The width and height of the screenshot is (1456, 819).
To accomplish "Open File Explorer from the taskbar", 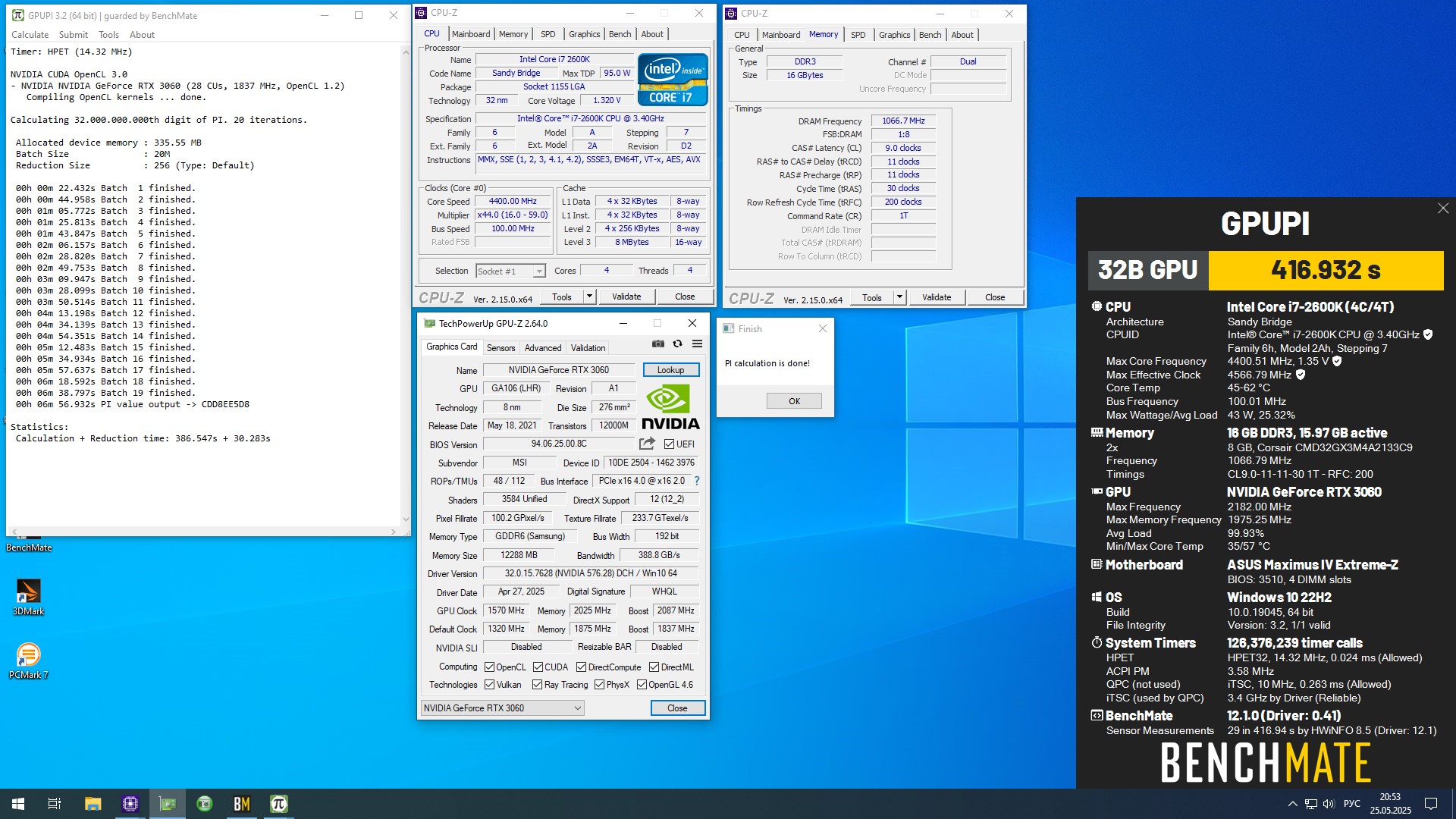I will click(x=93, y=804).
